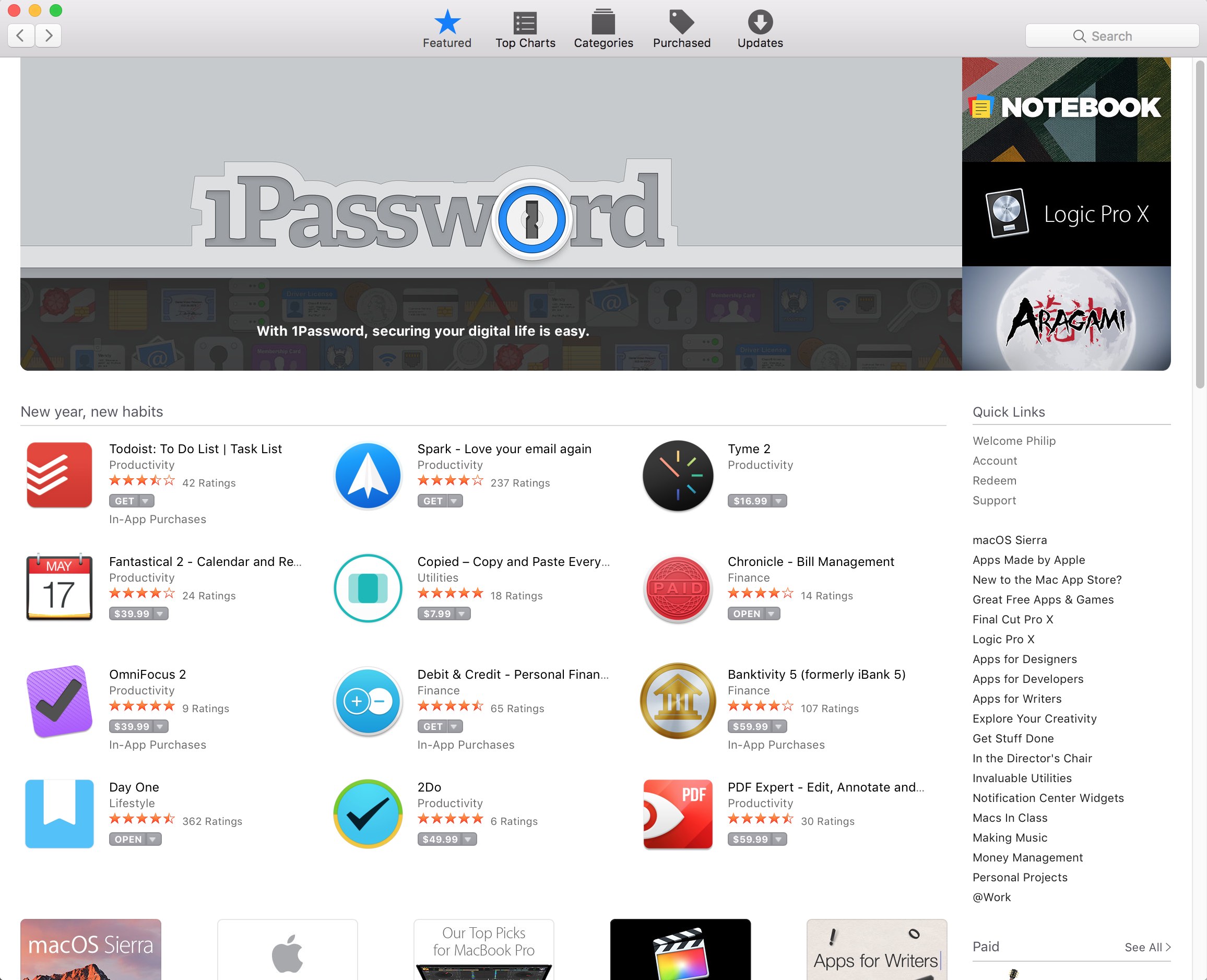This screenshot has height=980, width=1207.
Task: Navigate back with the back arrow
Action: (20, 36)
